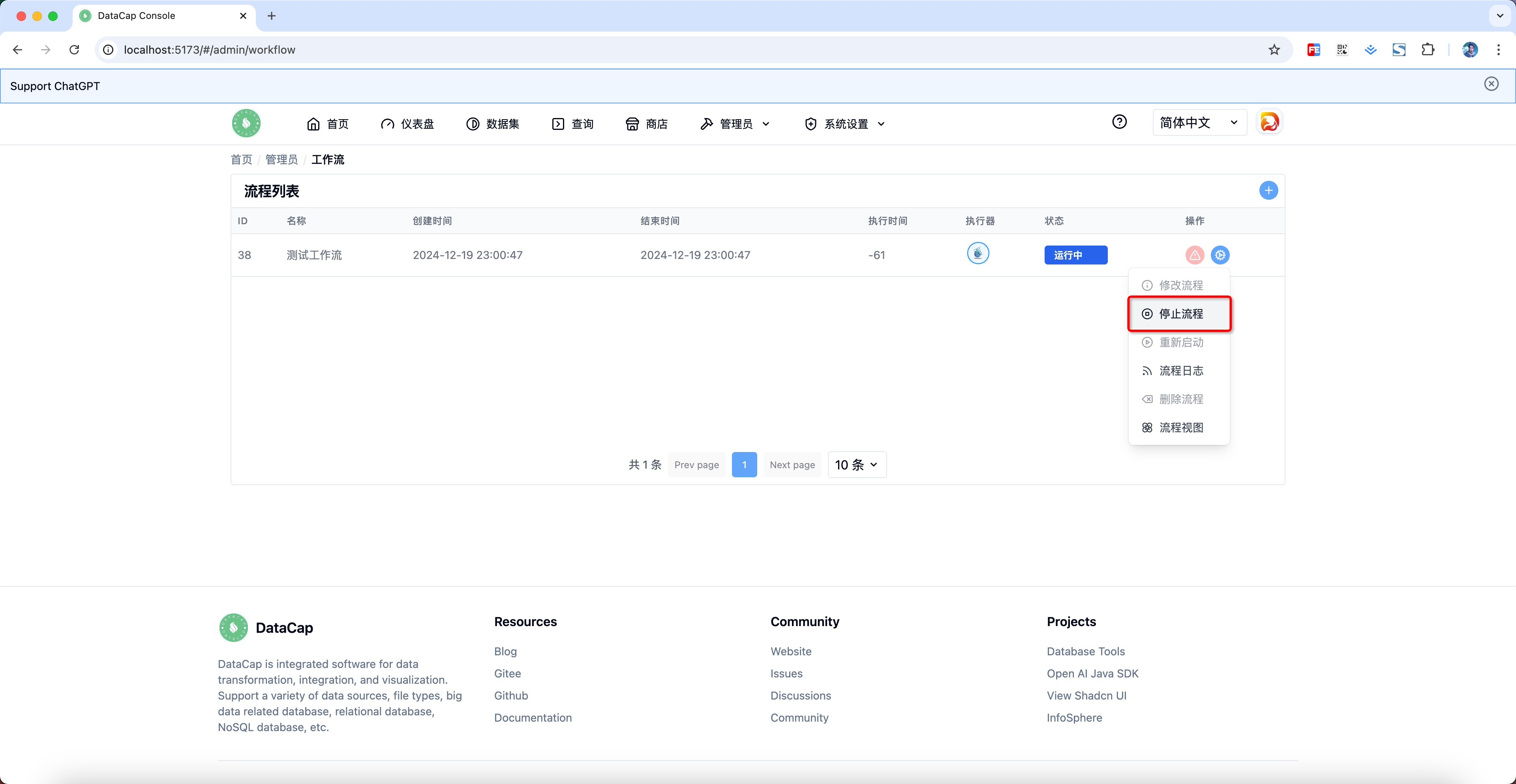
Task: Open the Issues footer link
Action: (x=786, y=673)
